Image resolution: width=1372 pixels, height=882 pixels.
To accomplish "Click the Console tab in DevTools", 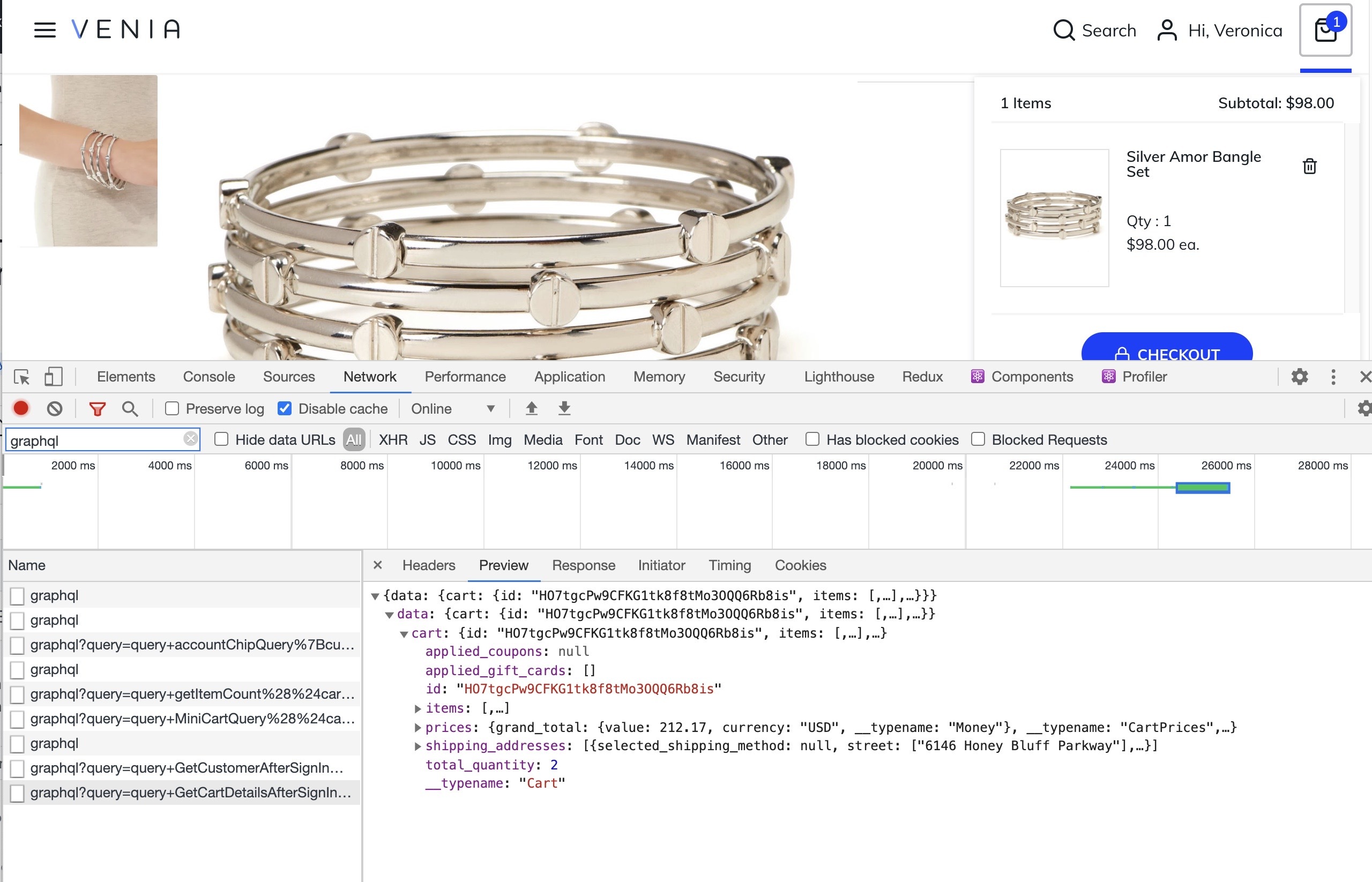I will pos(209,376).
